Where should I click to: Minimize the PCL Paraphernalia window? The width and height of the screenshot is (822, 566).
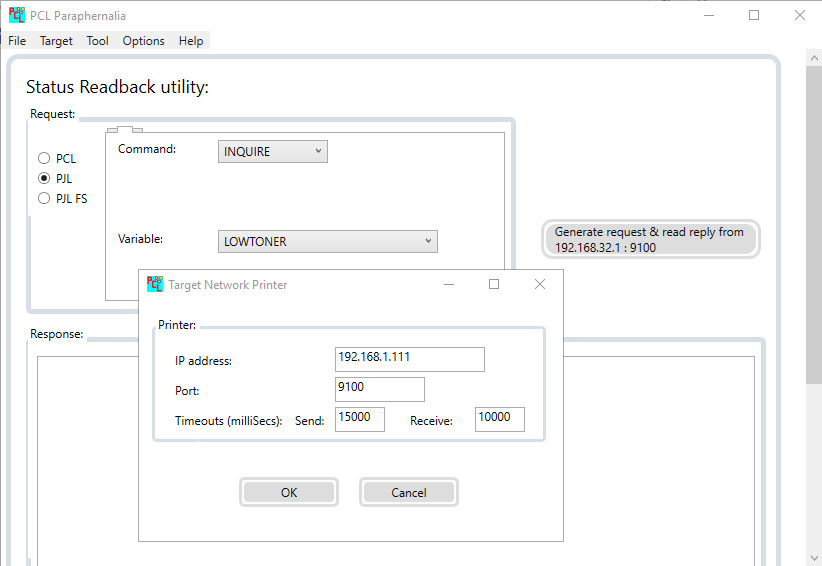pos(709,15)
